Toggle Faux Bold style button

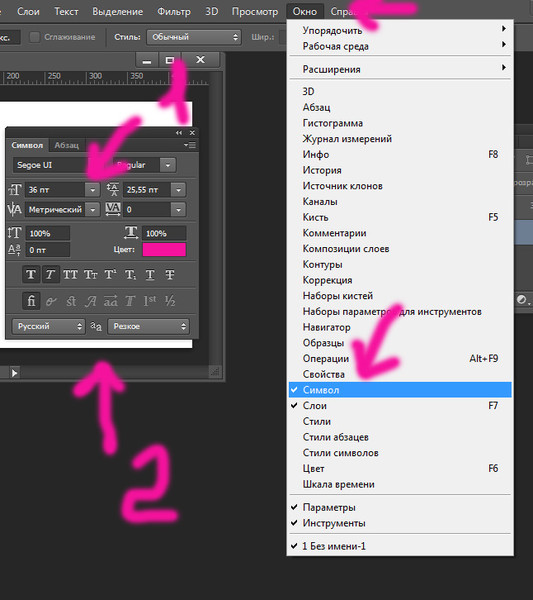point(31,274)
